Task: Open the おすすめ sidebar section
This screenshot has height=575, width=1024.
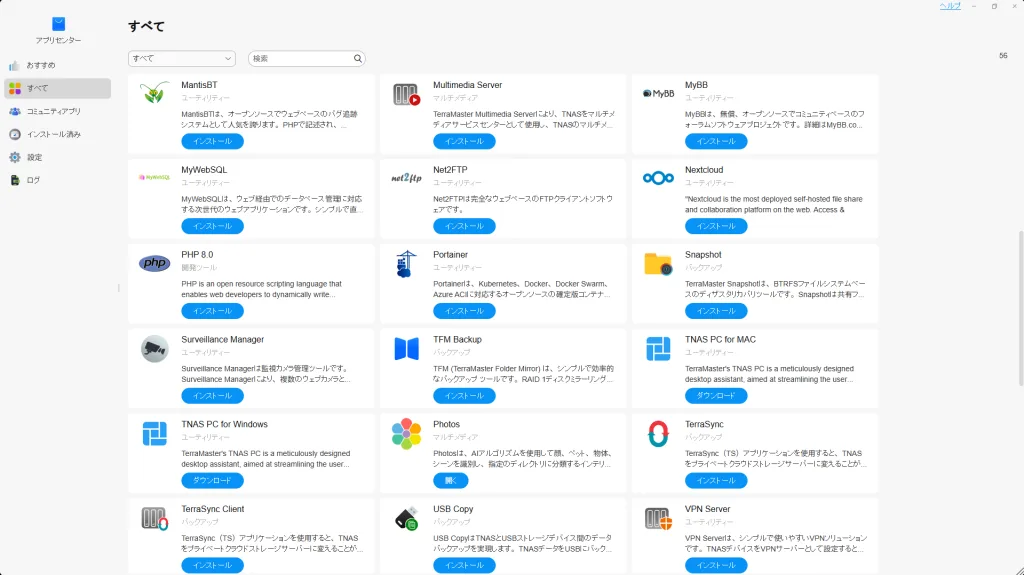Action: [57, 65]
